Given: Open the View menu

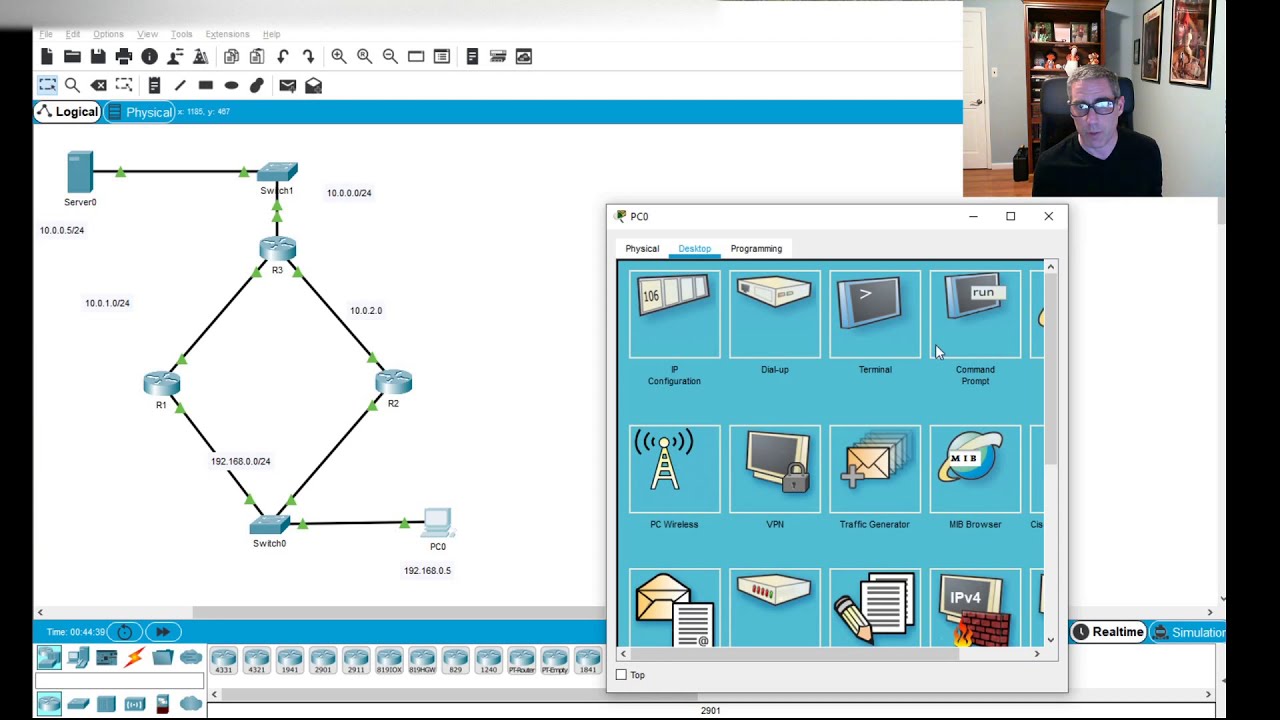Looking at the screenshot, I should coord(147,34).
